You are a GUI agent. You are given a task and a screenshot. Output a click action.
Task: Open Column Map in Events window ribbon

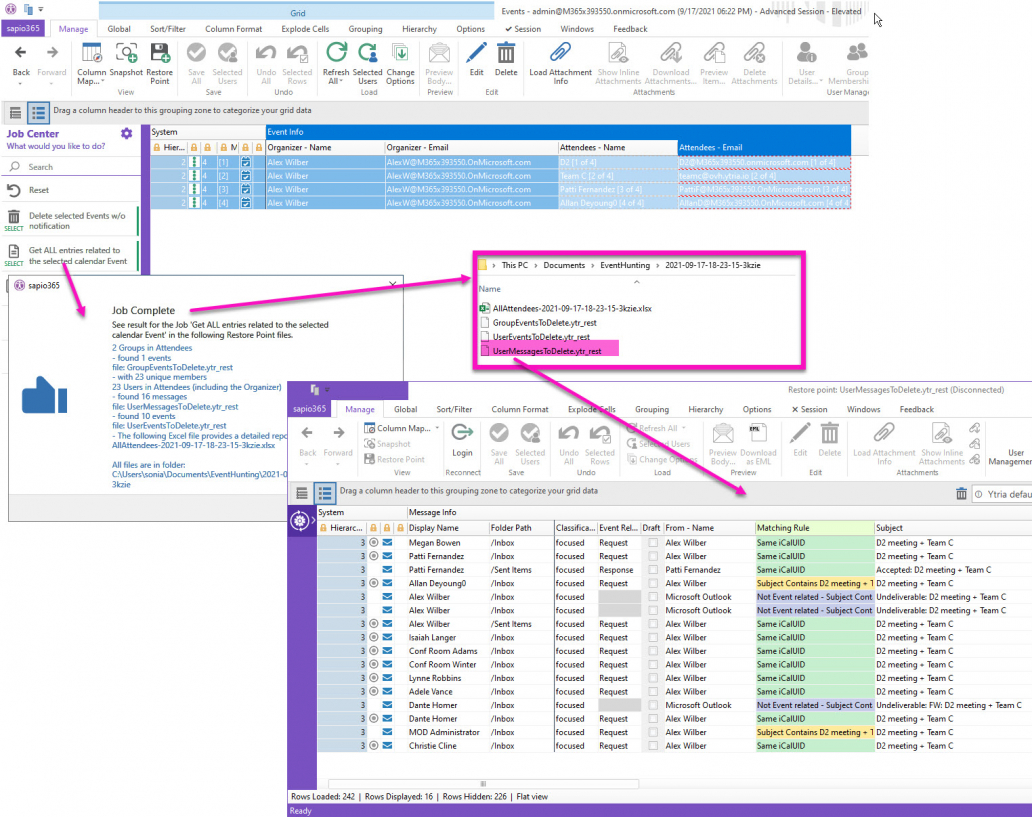pos(91,64)
